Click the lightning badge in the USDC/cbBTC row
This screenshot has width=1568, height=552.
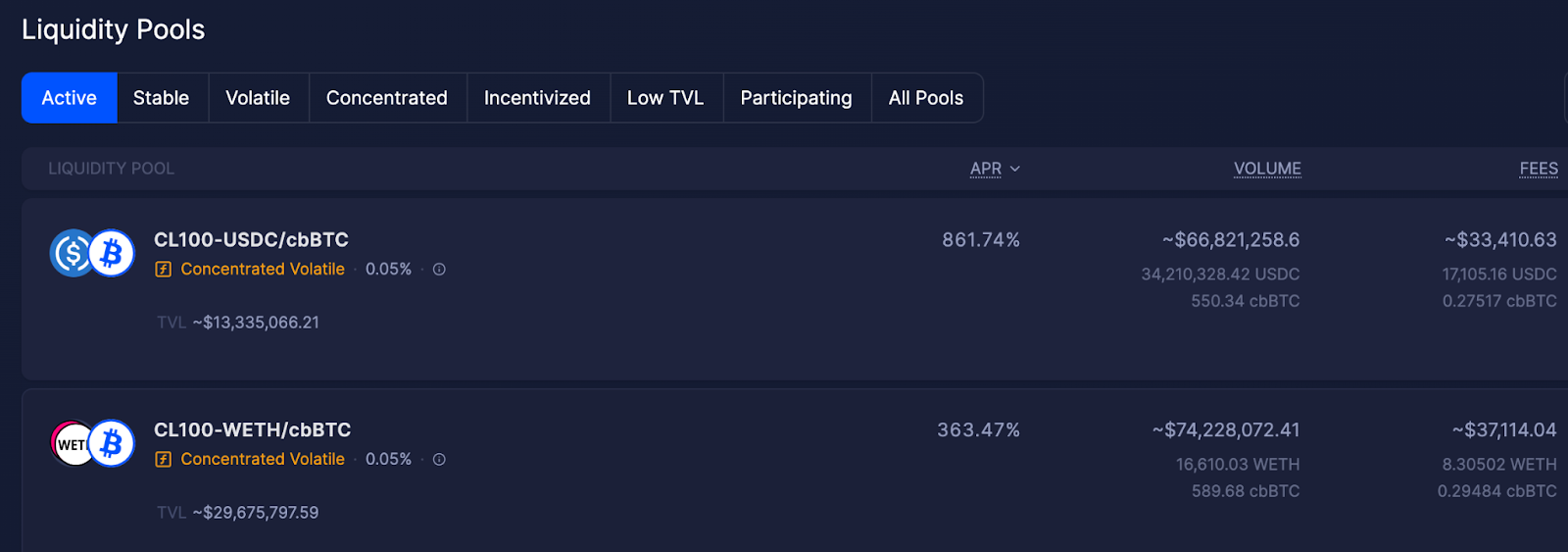click(164, 269)
